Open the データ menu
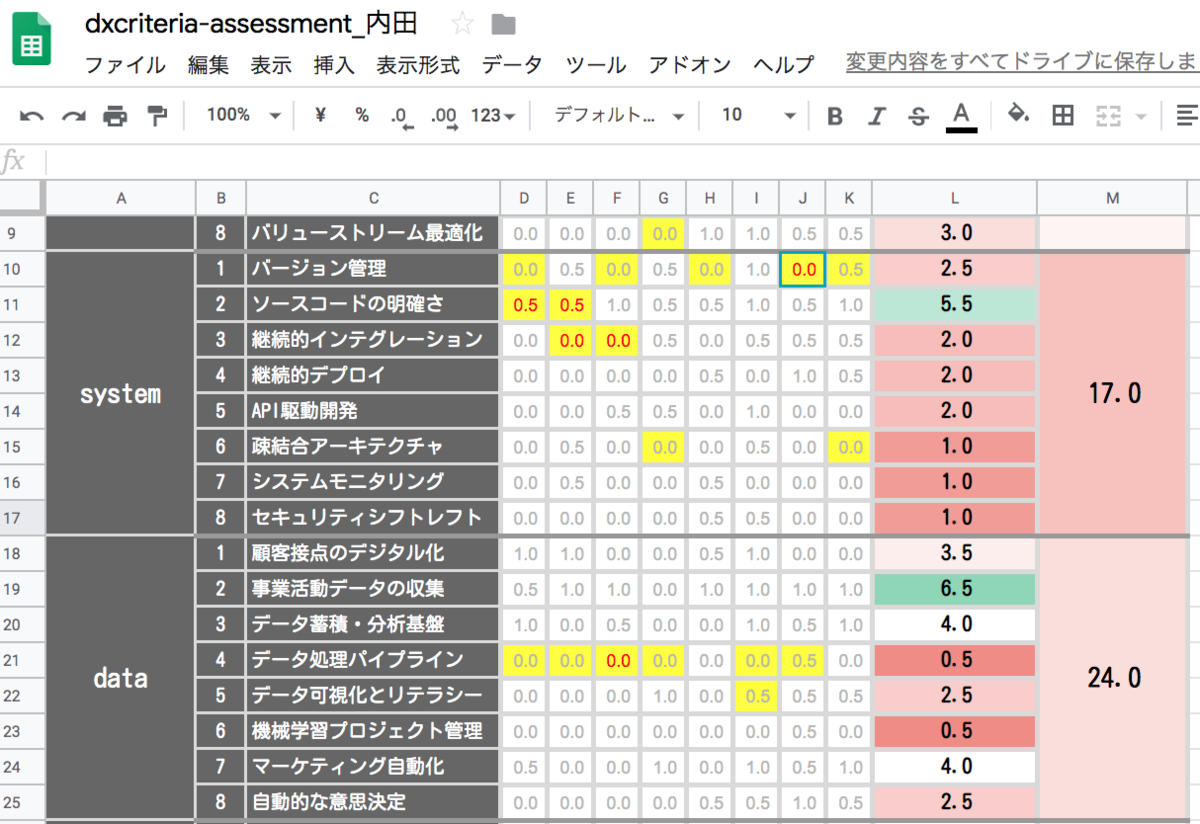The image size is (1200, 824). coord(512,65)
